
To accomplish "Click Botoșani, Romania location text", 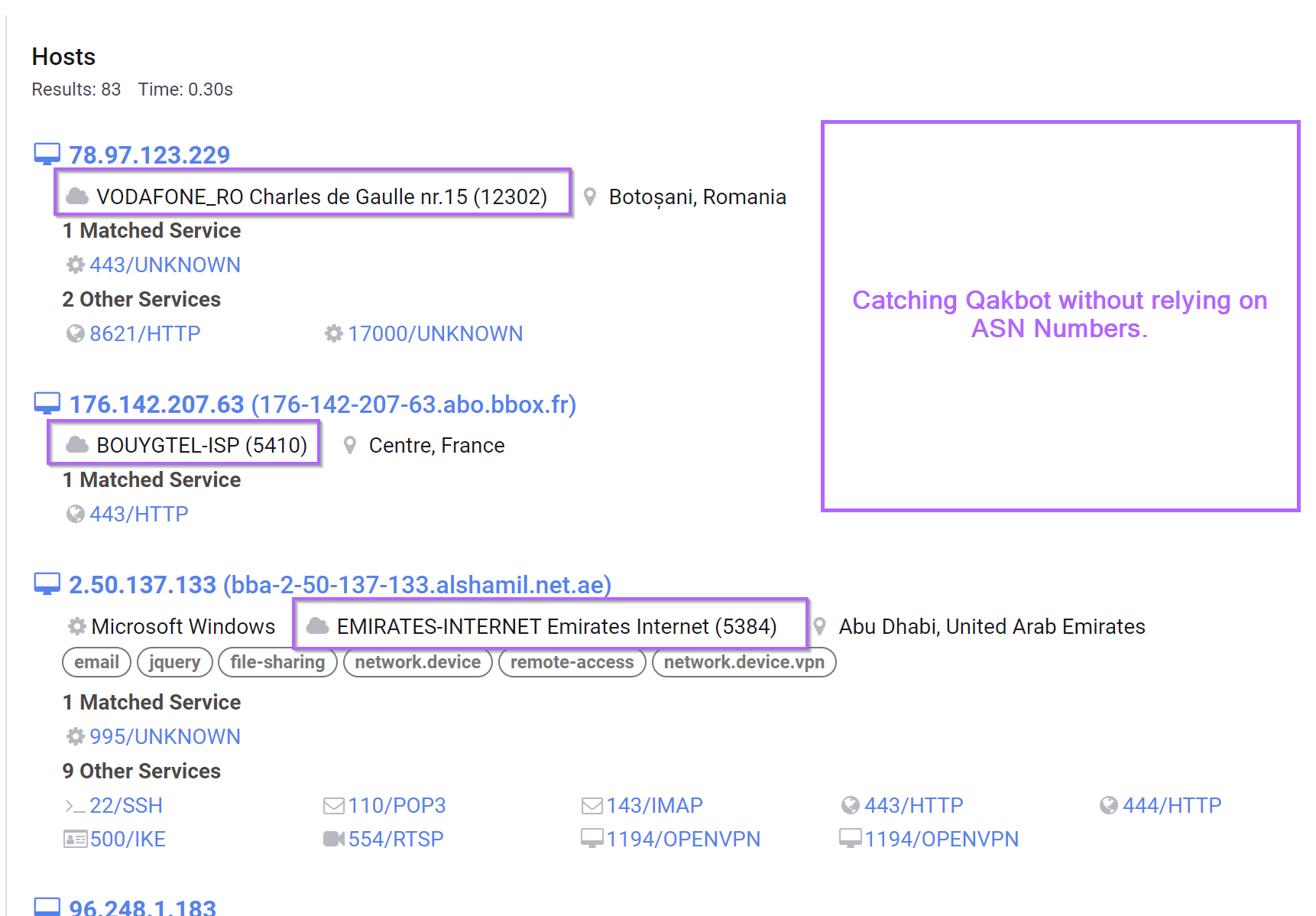I will [698, 197].
